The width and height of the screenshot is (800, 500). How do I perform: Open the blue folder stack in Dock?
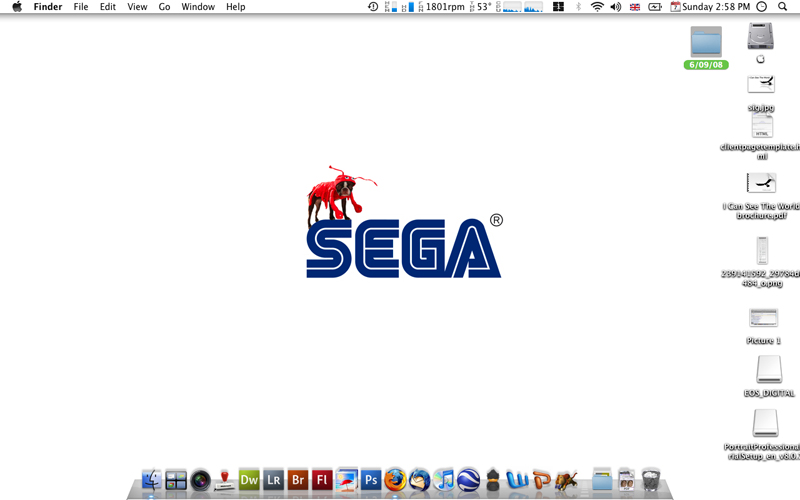(x=602, y=480)
